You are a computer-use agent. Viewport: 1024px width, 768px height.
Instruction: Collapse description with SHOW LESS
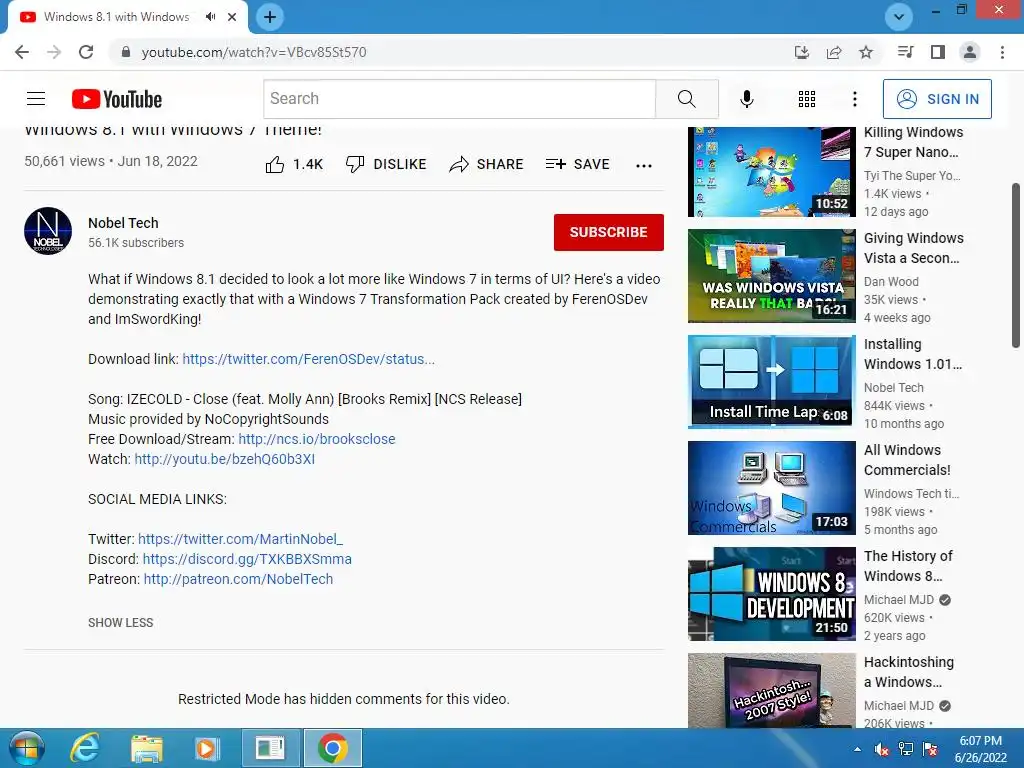coord(121,623)
